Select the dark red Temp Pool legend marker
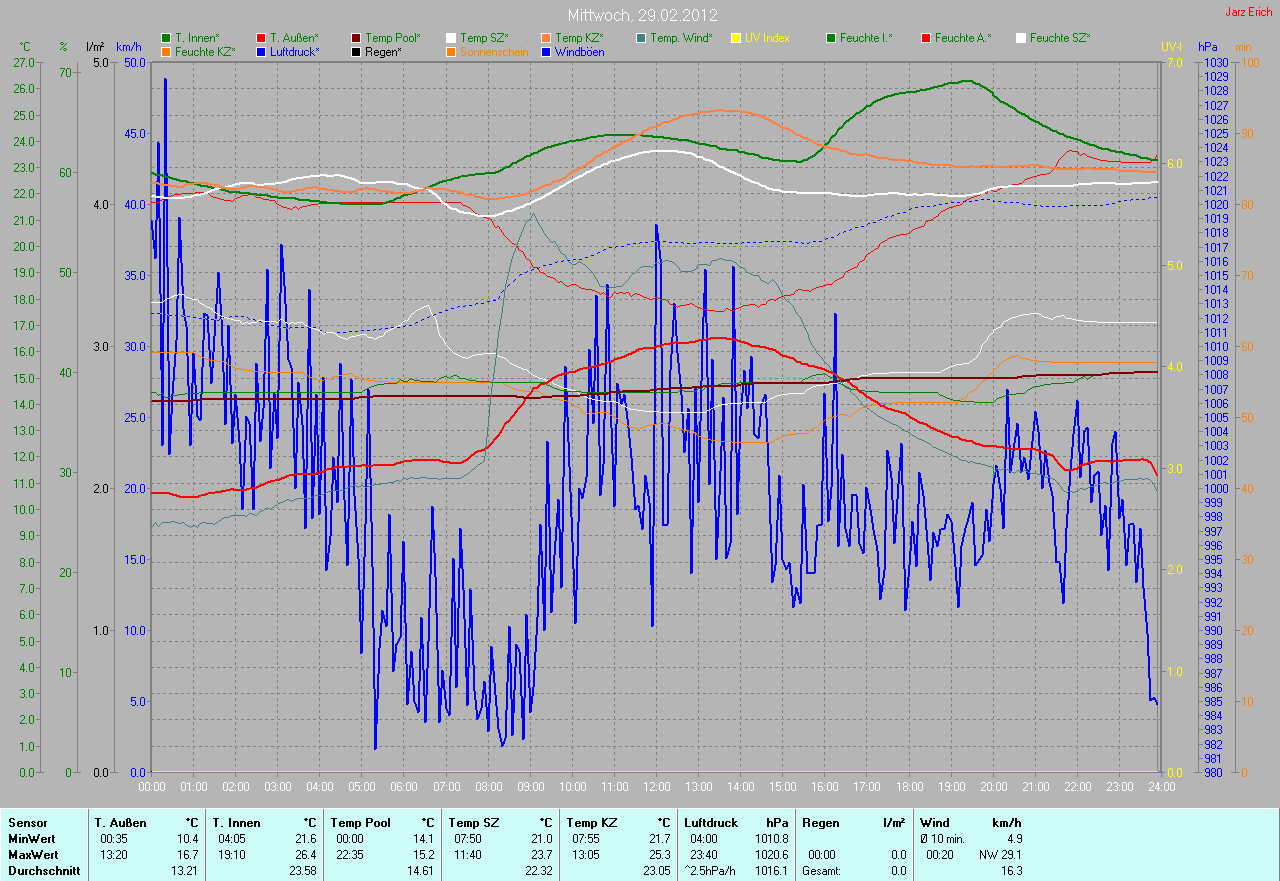Screen dimensions: 1280x881 point(356,38)
